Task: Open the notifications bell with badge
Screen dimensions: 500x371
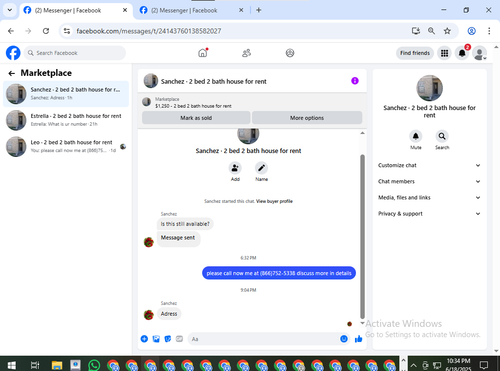Action: click(x=462, y=53)
